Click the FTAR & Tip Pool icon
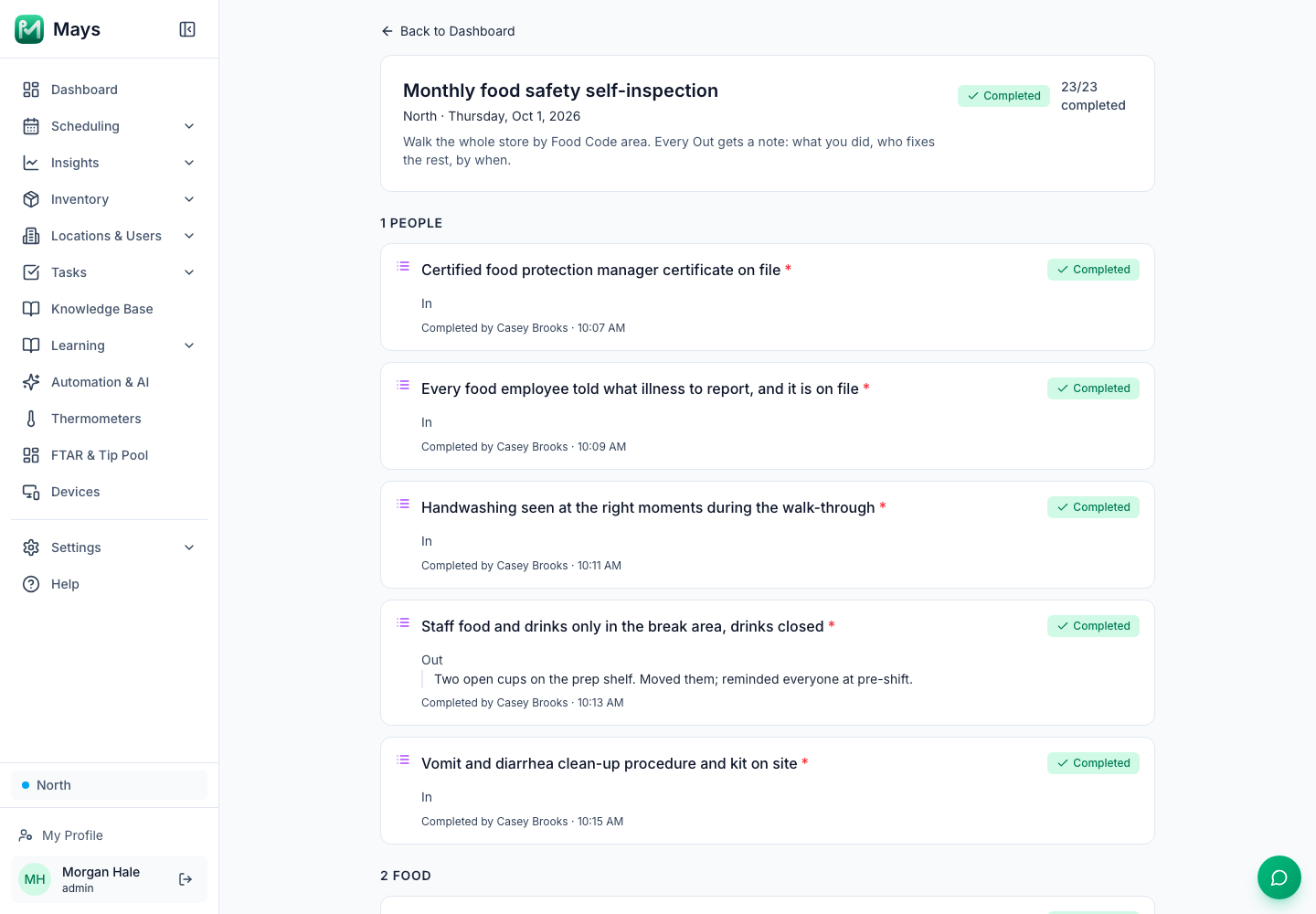Screen dimensions: 1316x914 pos(31,455)
